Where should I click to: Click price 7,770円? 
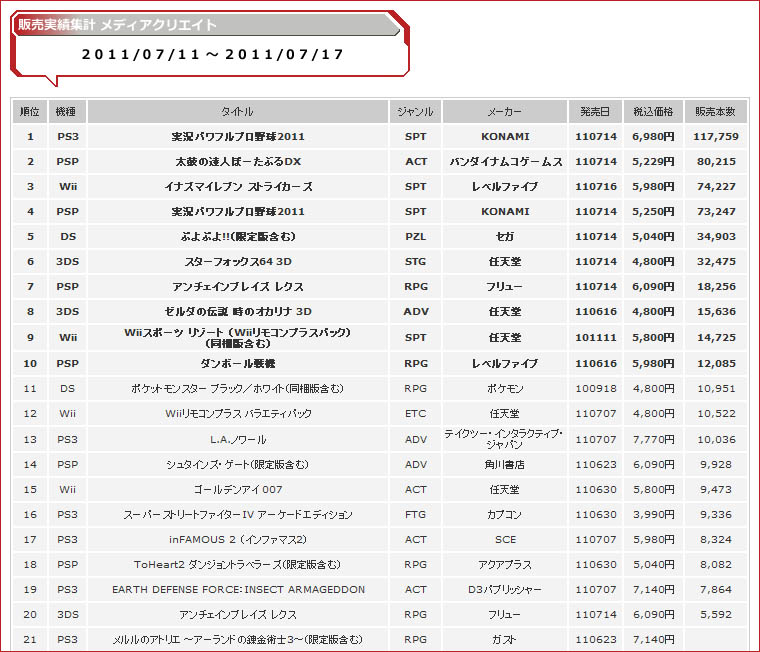[653, 440]
